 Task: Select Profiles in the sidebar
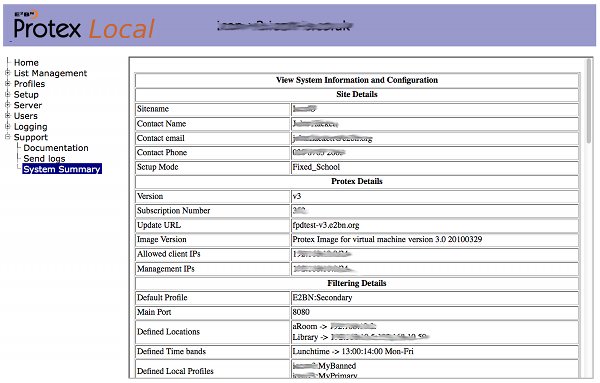29,84
